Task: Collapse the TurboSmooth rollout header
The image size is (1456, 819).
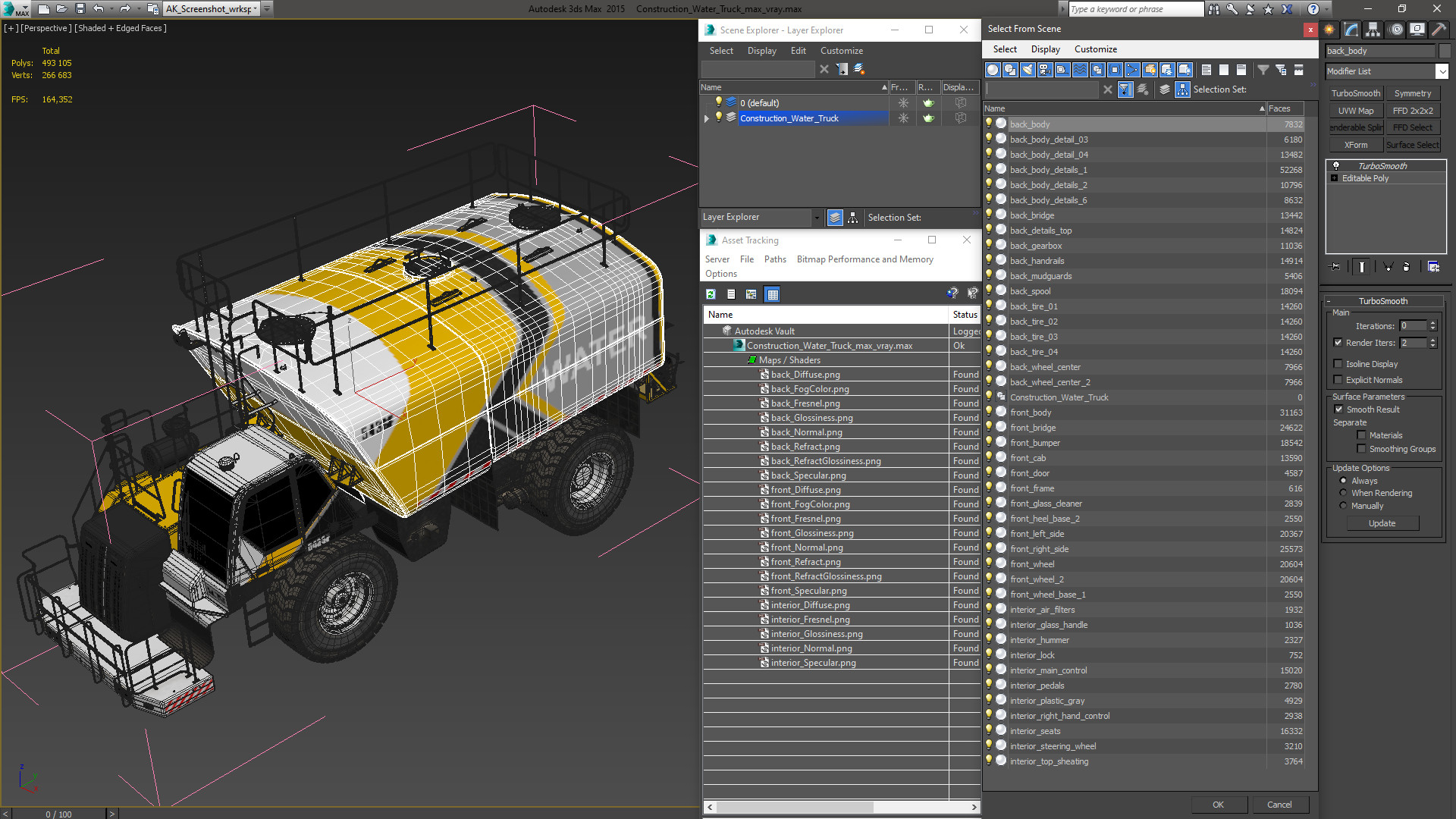Action: pos(1382,301)
